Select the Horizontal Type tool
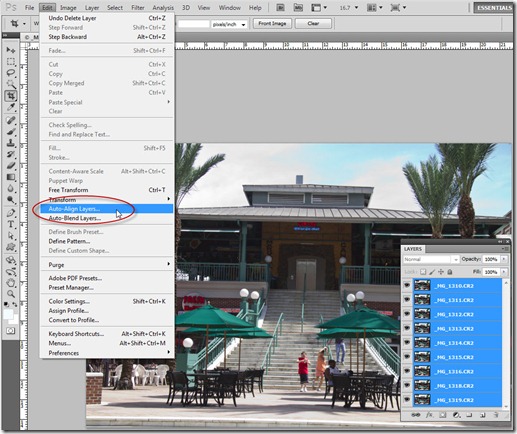The width and height of the screenshot is (517, 434). pyautogui.click(x=11, y=224)
